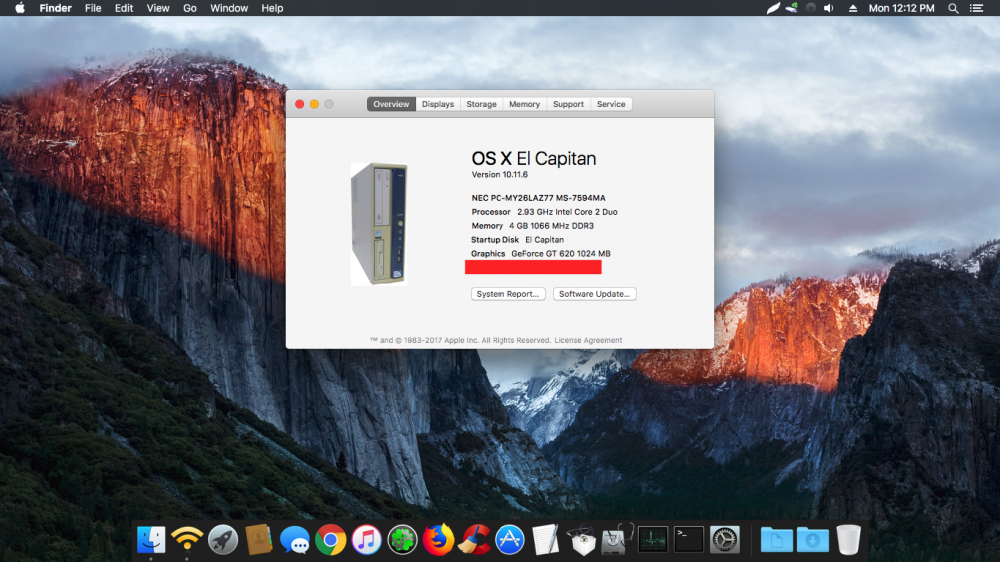Launch Launchpad rocket icon in Dock
Viewport: 1000px width, 562px height.
pos(223,540)
